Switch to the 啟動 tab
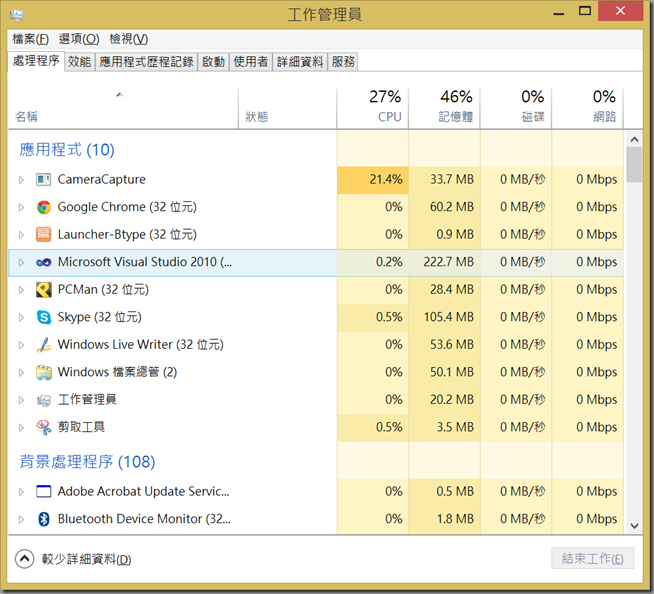The width and height of the screenshot is (654, 594). [213, 62]
